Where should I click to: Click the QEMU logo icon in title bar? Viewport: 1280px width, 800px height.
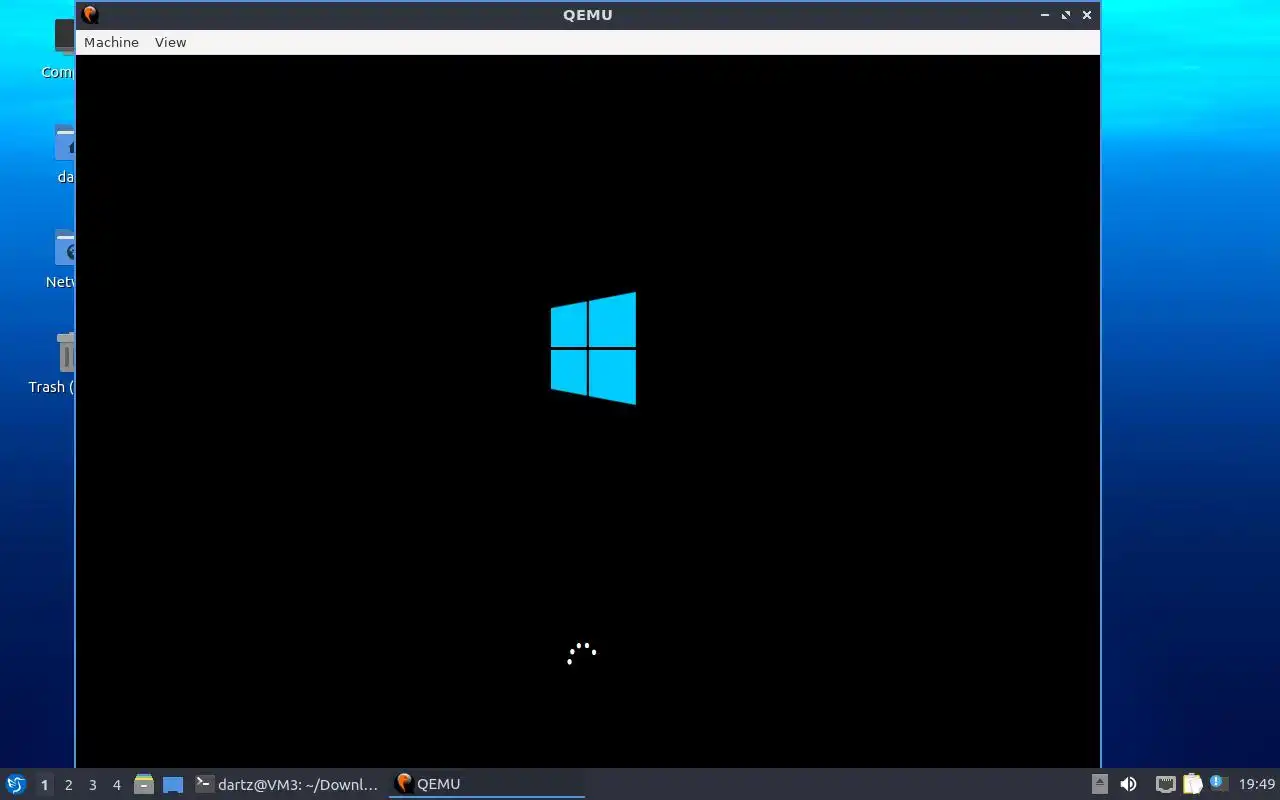coord(90,14)
